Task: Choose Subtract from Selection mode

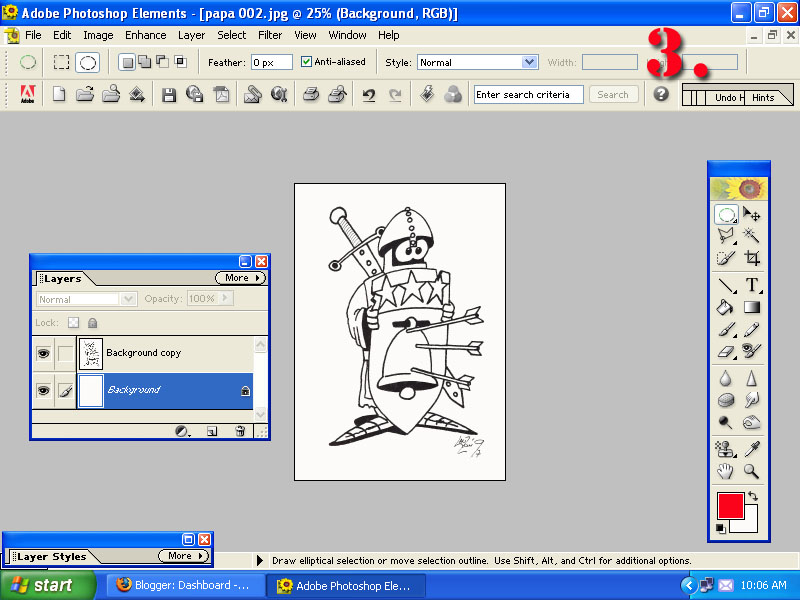Action: coord(163,62)
